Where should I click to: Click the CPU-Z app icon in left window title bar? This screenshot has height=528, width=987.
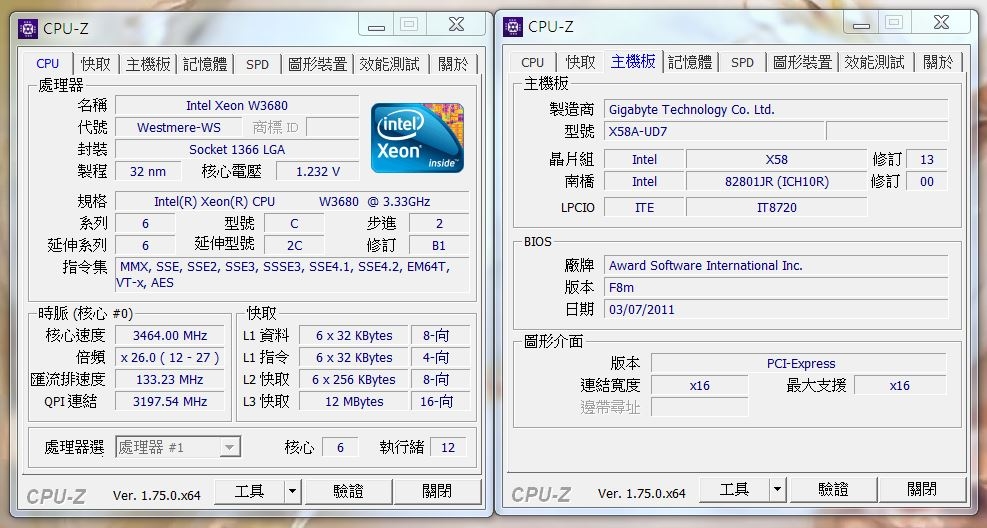pyautogui.click(x=28, y=28)
